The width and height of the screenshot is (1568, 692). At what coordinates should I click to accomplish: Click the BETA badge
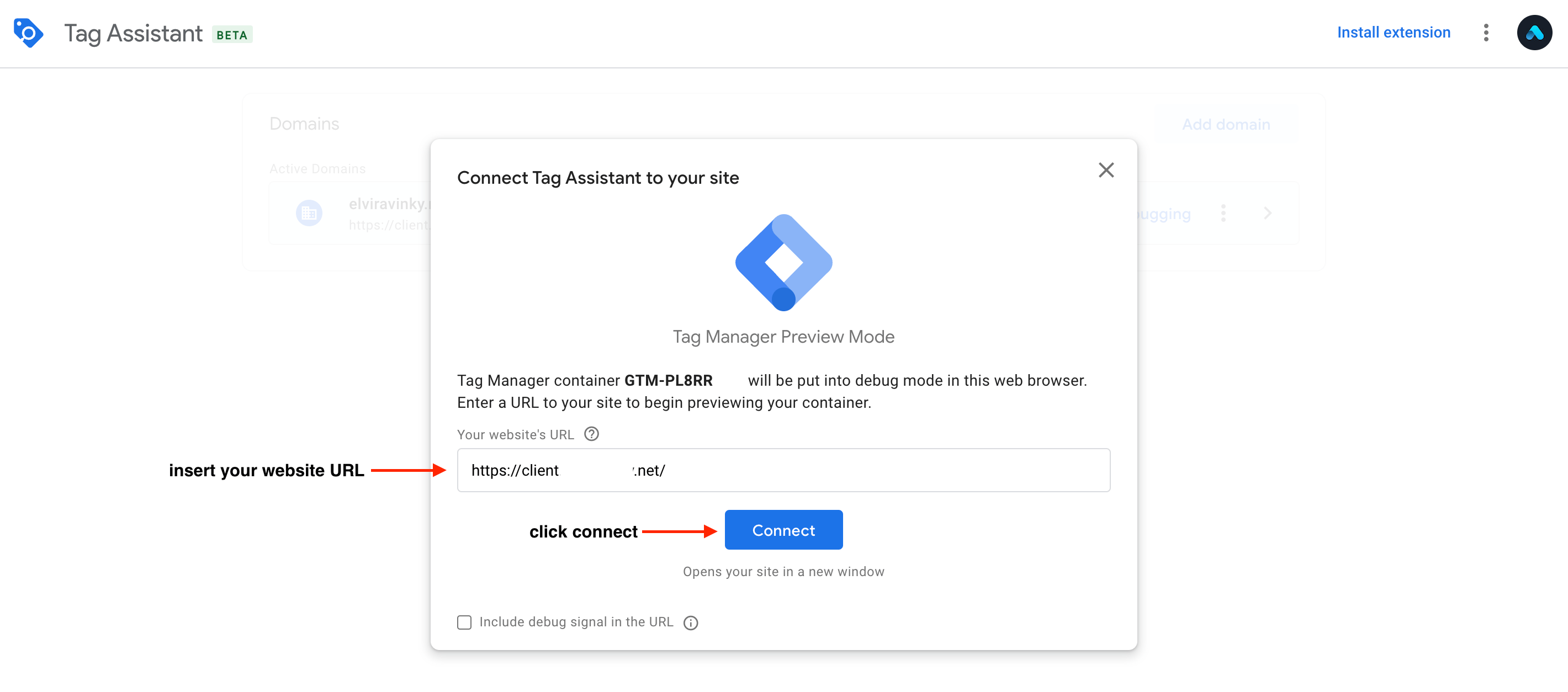pyautogui.click(x=232, y=35)
